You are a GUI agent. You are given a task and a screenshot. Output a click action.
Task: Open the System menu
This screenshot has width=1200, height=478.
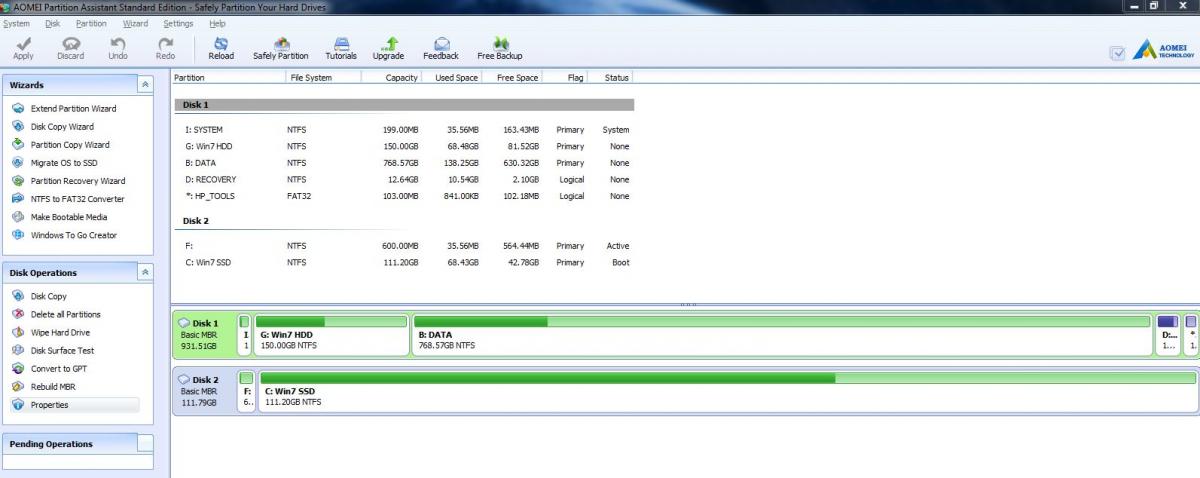click(x=16, y=22)
